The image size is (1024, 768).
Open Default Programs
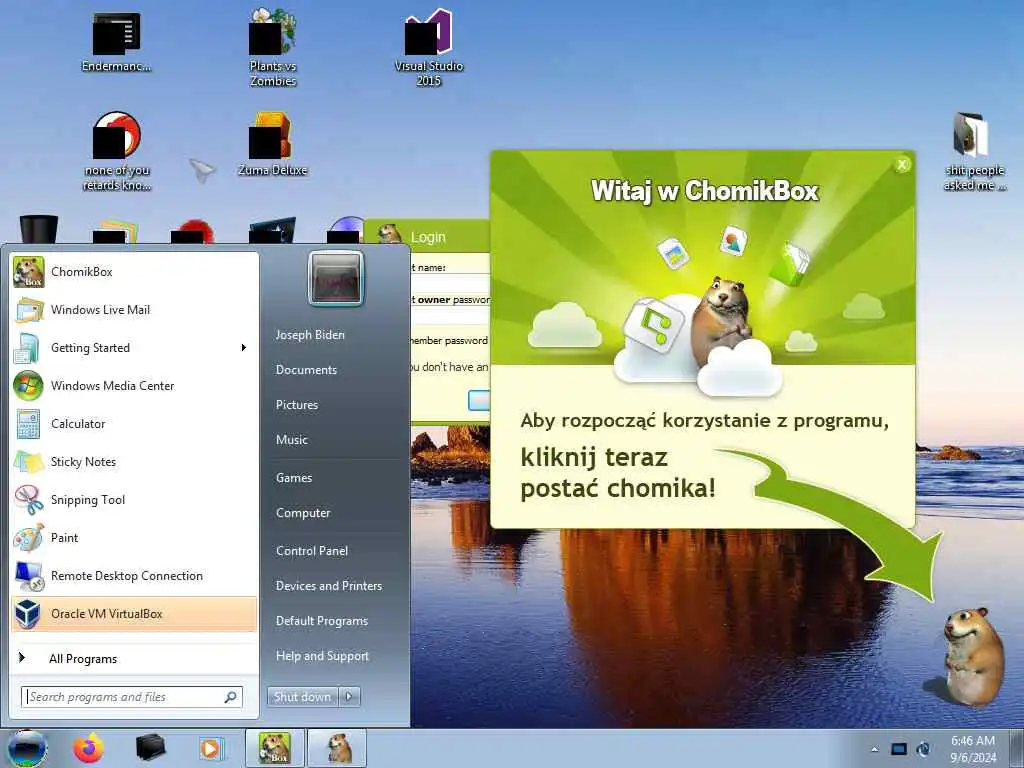click(x=321, y=621)
